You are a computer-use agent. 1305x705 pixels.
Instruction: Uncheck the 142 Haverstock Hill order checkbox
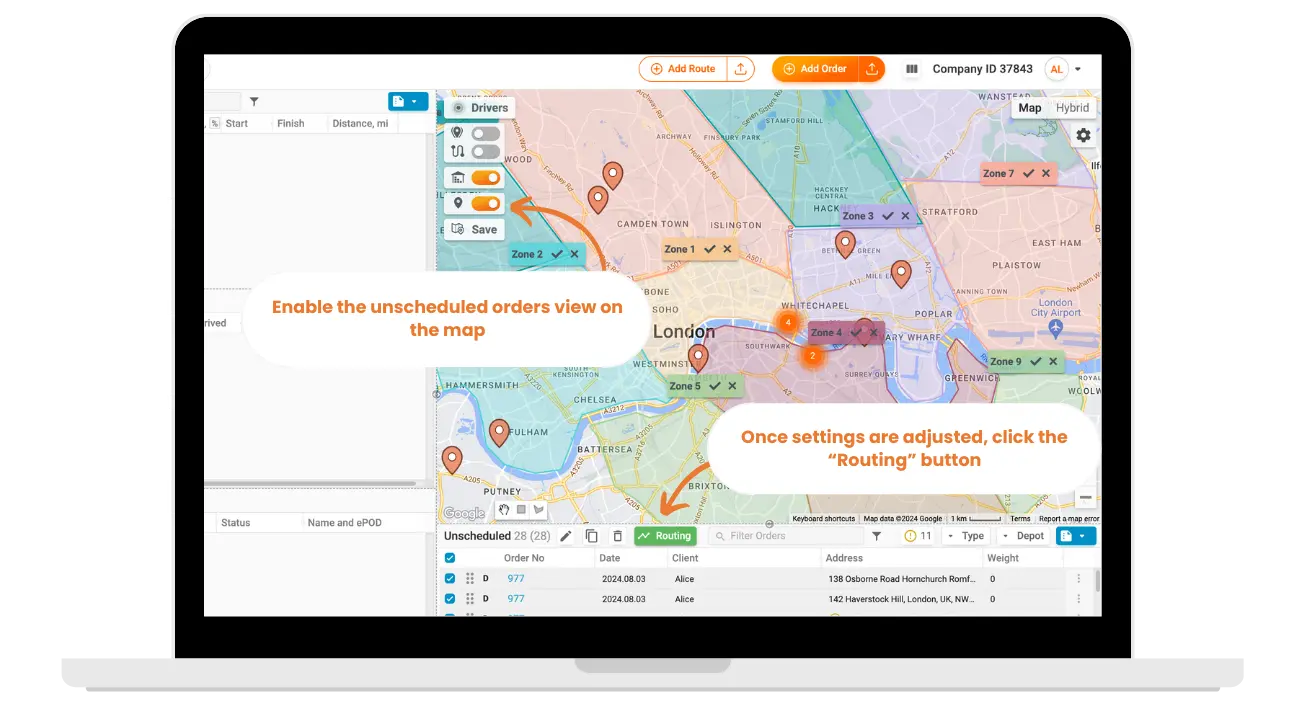[450, 599]
